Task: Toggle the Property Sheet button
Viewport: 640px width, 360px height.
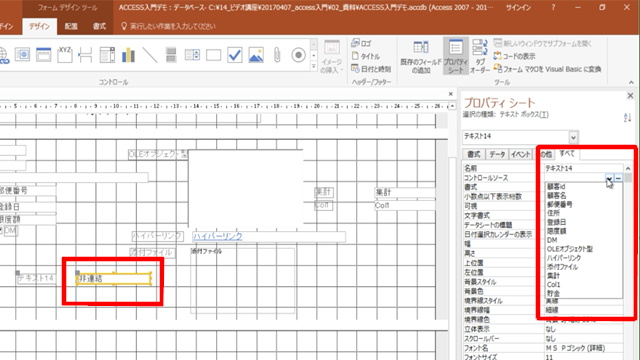Action: click(456, 56)
